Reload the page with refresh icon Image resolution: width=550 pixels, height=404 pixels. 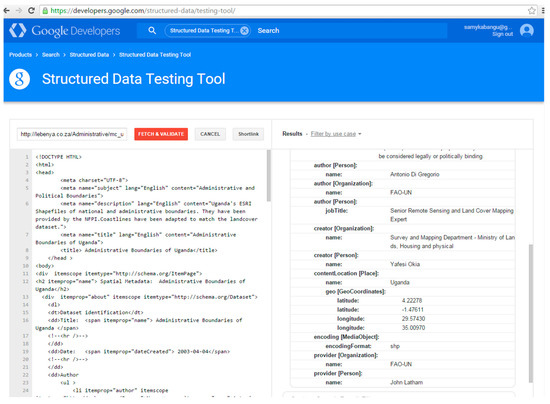pyautogui.click(x=31, y=11)
